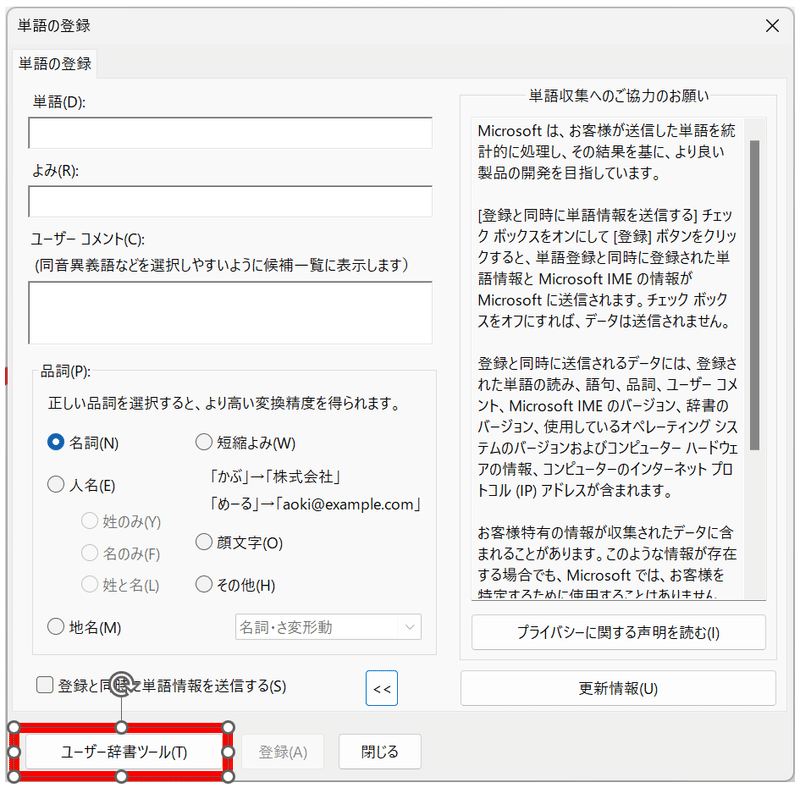This screenshot has height=787, width=800.
Task: Click the 登録(A) button
Action: point(283,752)
